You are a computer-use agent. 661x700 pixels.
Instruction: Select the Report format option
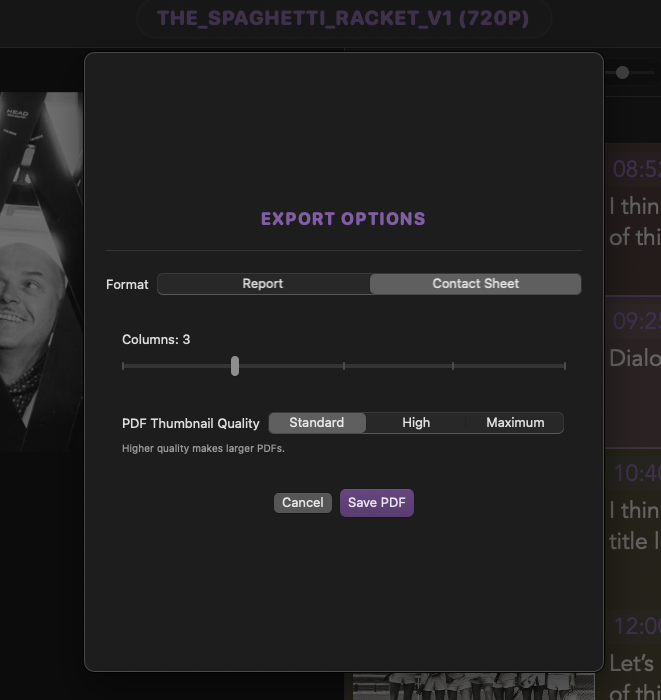[263, 284]
